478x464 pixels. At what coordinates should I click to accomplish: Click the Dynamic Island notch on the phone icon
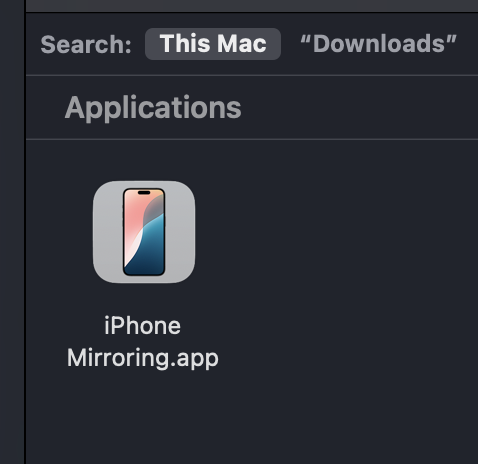tap(144, 193)
